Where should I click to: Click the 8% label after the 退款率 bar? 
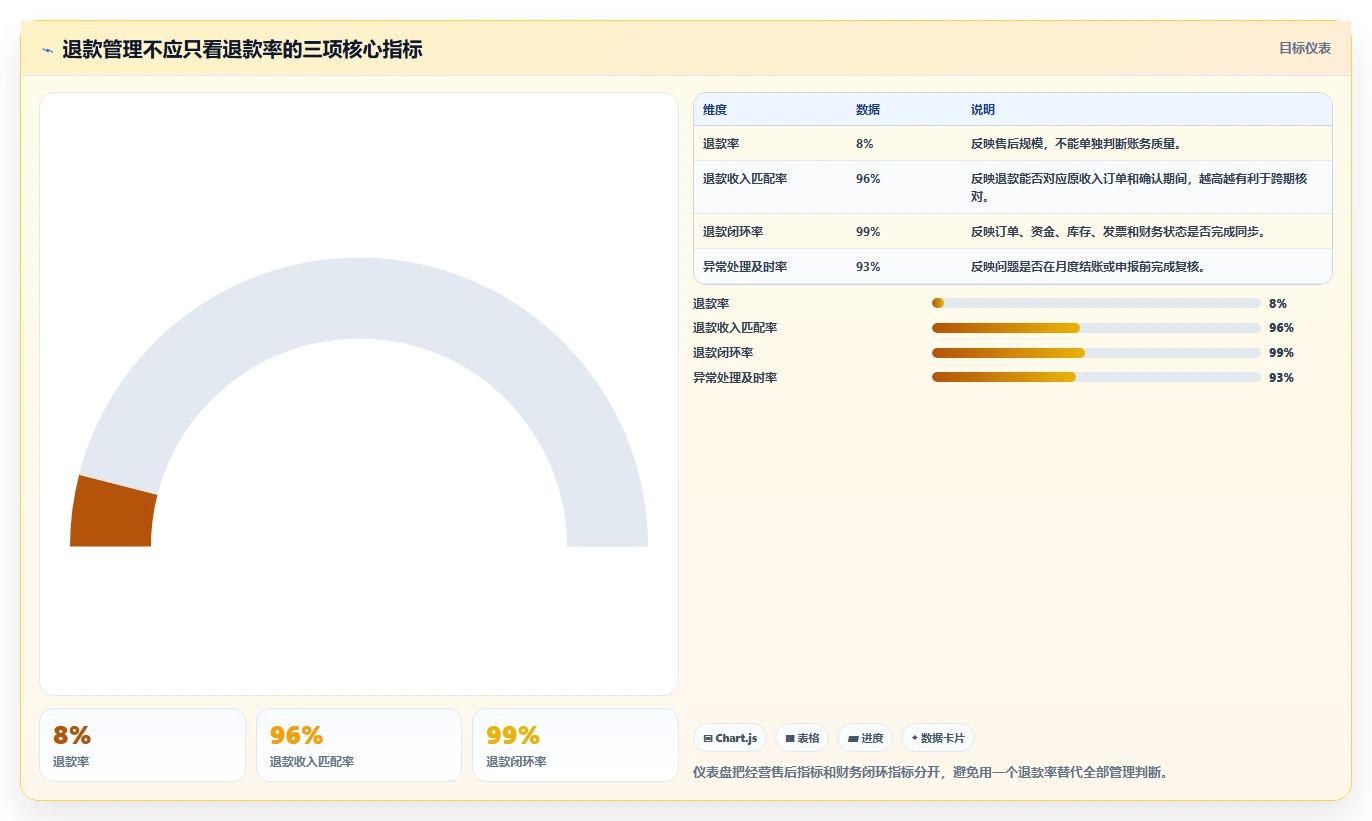(x=1278, y=303)
